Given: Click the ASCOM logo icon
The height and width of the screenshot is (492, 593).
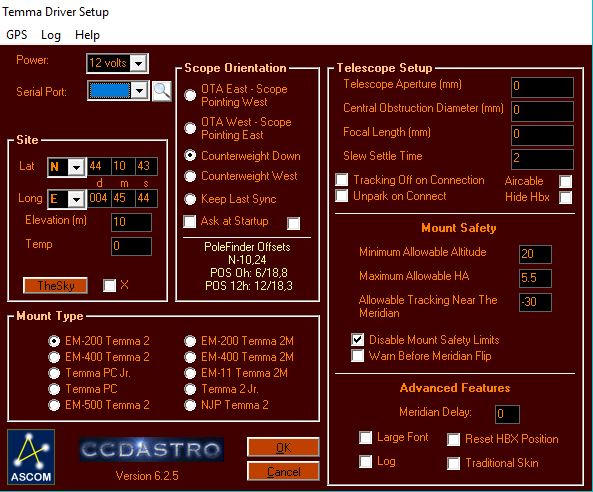Looking at the screenshot, I should [31, 457].
